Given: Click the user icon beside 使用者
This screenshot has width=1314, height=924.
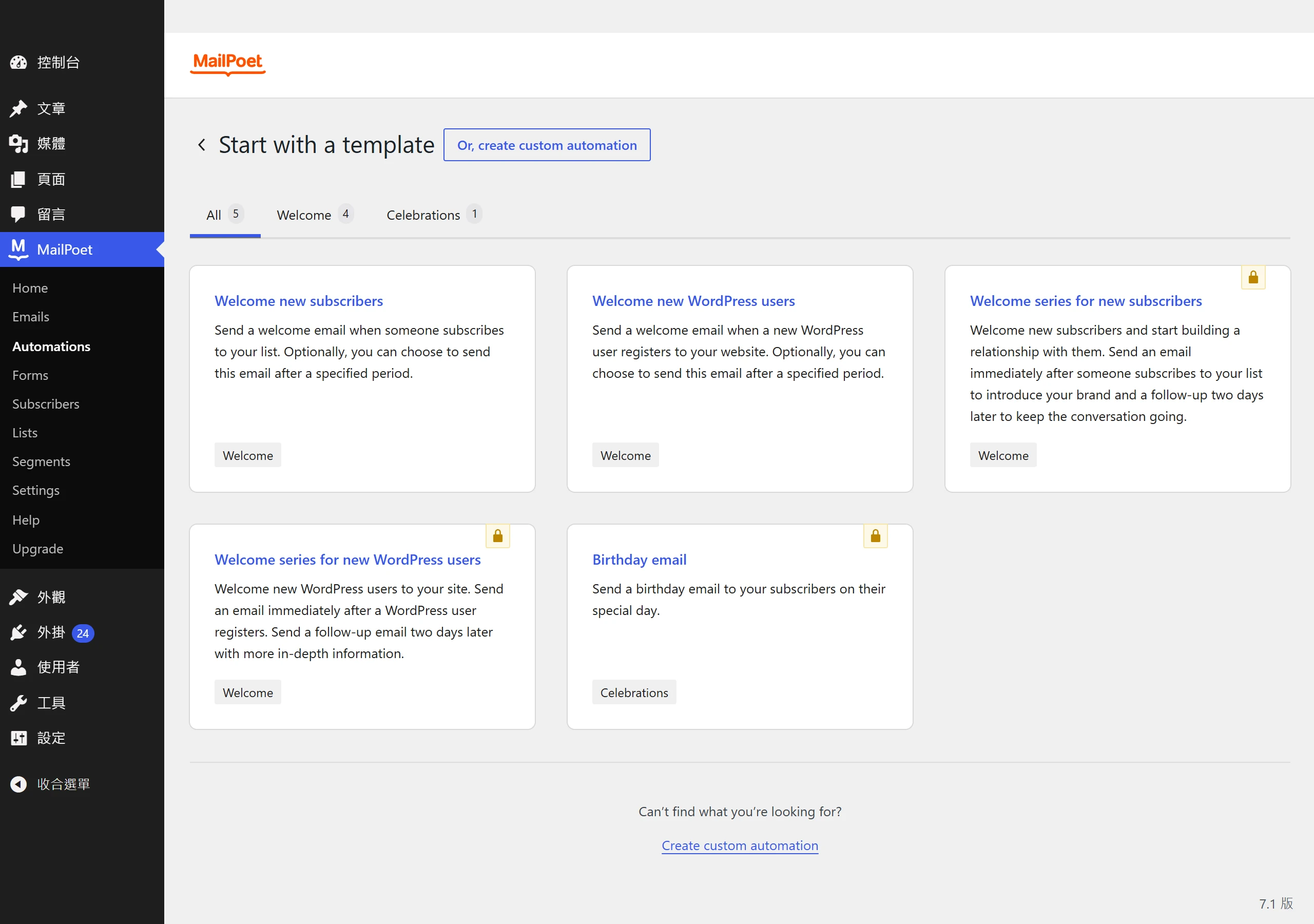Looking at the screenshot, I should [x=18, y=667].
